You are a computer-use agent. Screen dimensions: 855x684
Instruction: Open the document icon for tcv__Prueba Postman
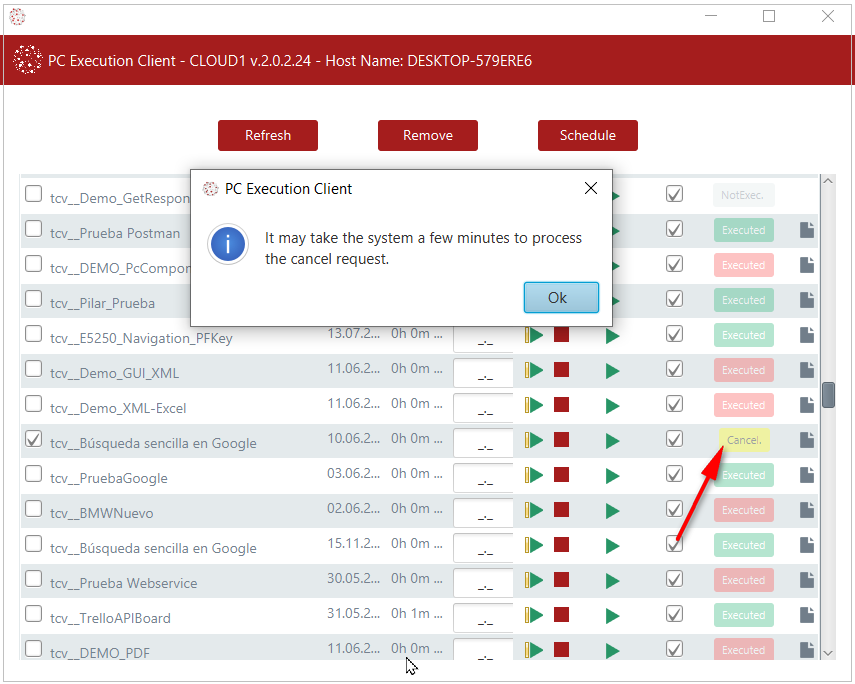pyautogui.click(x=807, y=231)
